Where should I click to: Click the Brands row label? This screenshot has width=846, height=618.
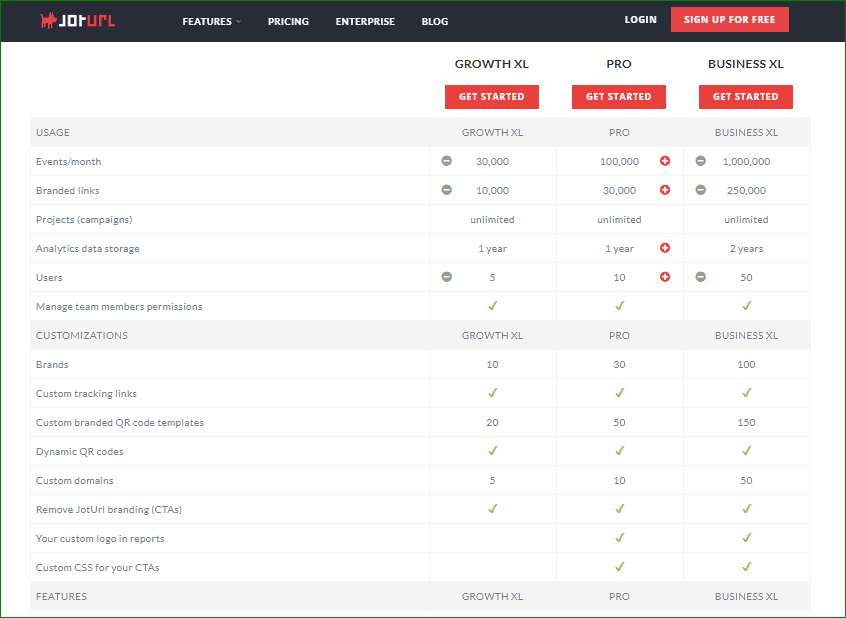(x=52, y=364)
